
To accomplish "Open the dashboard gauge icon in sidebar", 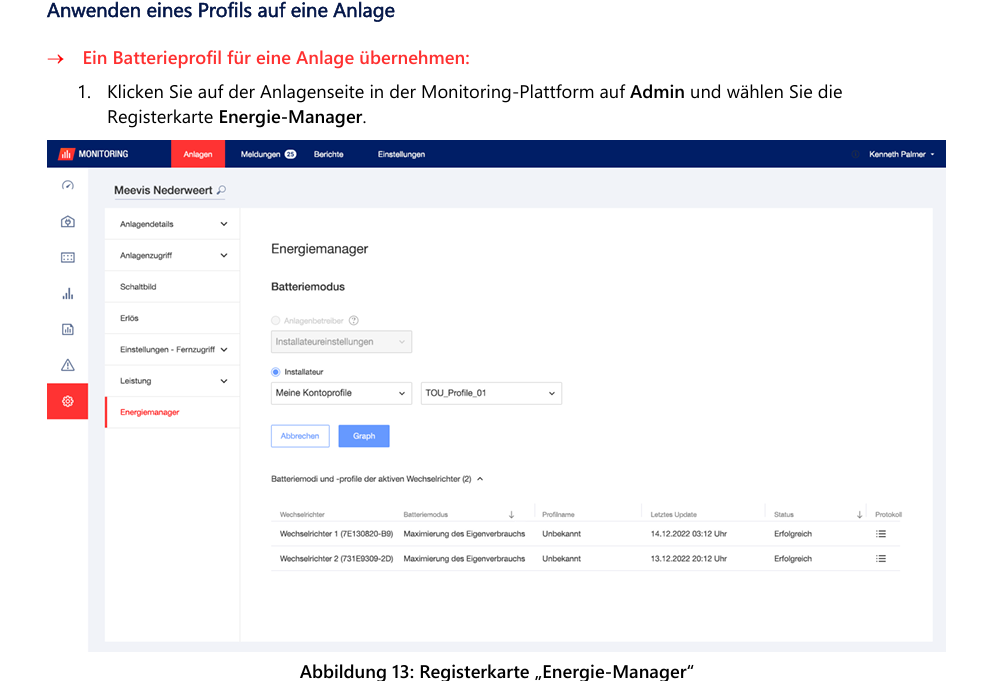I will (67, 186).
